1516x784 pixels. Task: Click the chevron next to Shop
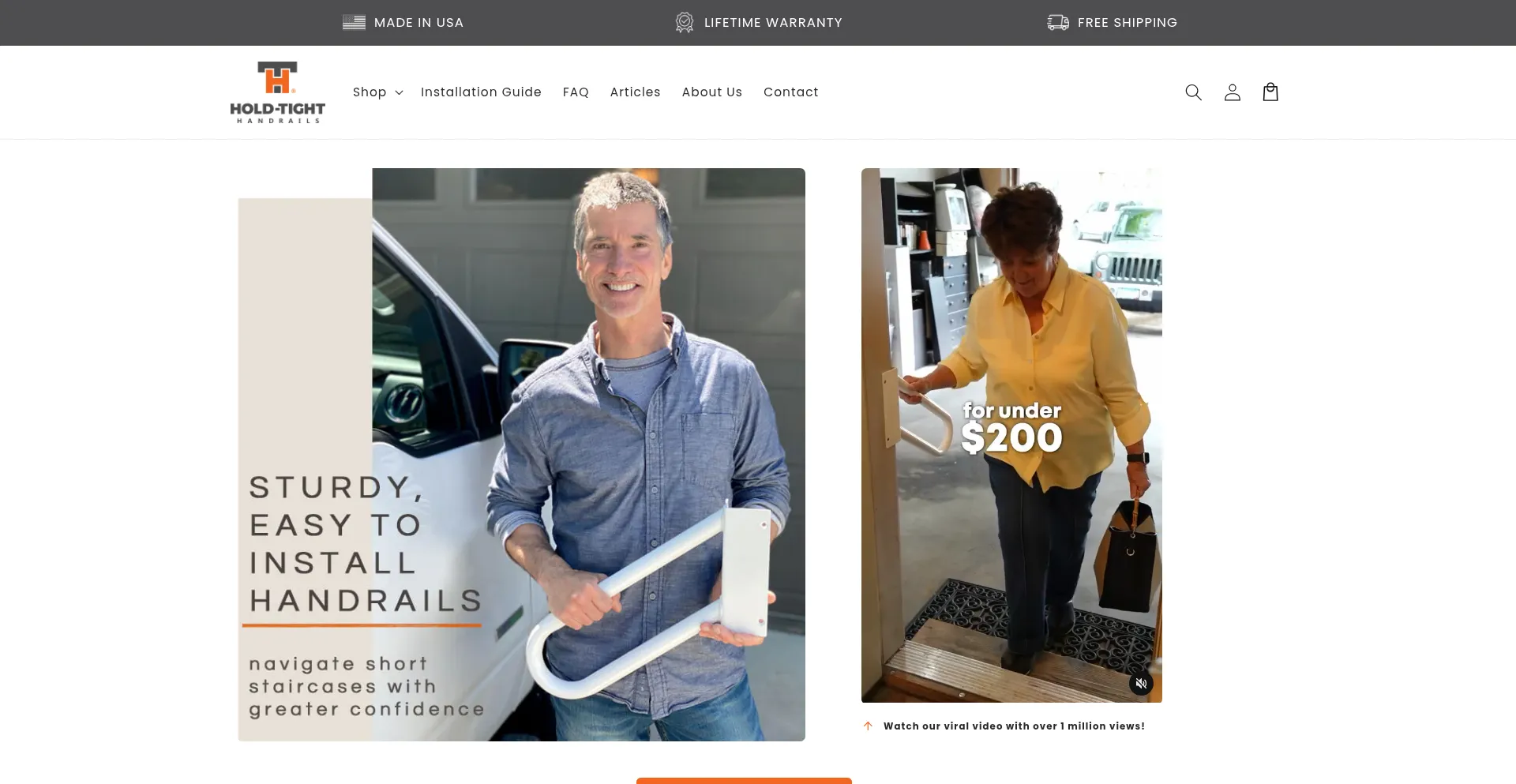click(x=399, y=93)
